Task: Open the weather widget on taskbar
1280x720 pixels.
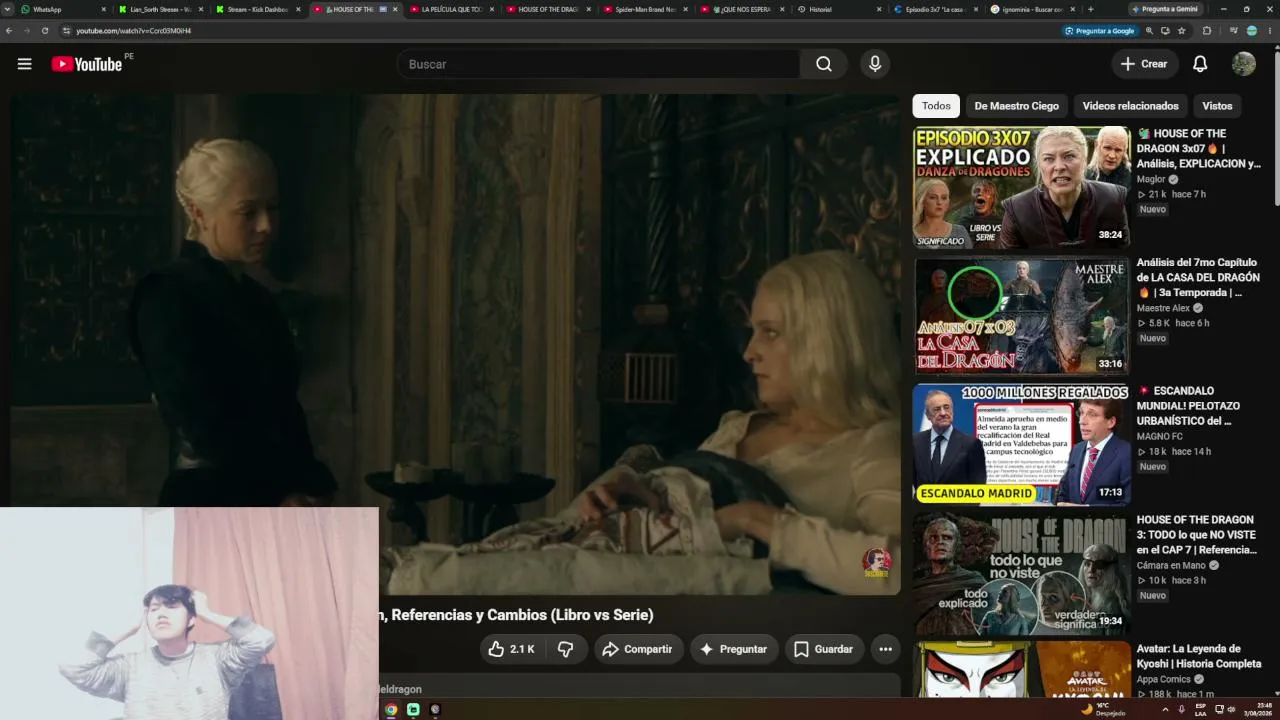Action: (x=1103, y=709)
